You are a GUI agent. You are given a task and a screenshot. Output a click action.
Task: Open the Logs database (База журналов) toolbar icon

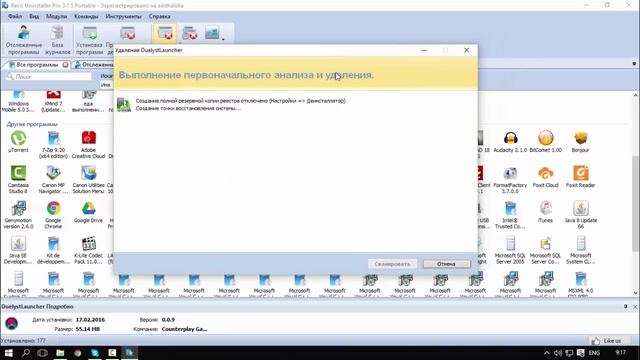[58, 40]
